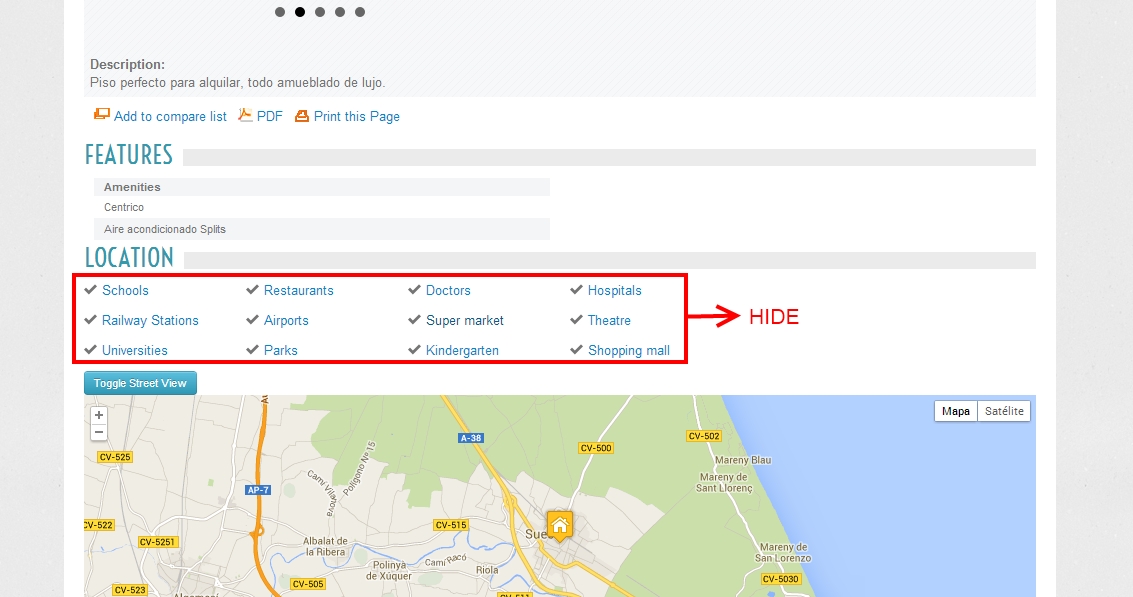Screen dimensions: 1133x597
Task: Open the Hospitals location link
Action: click(614, 291)
